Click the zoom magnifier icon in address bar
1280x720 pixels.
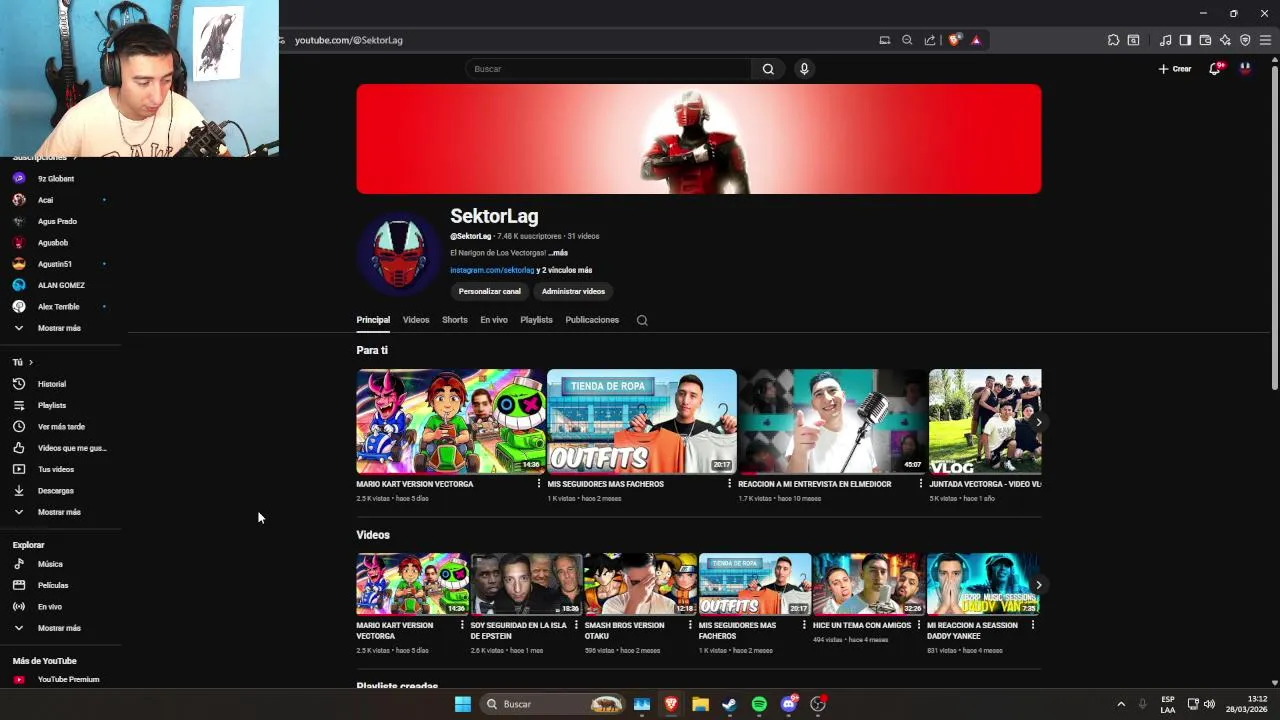(x=907, y=40)
